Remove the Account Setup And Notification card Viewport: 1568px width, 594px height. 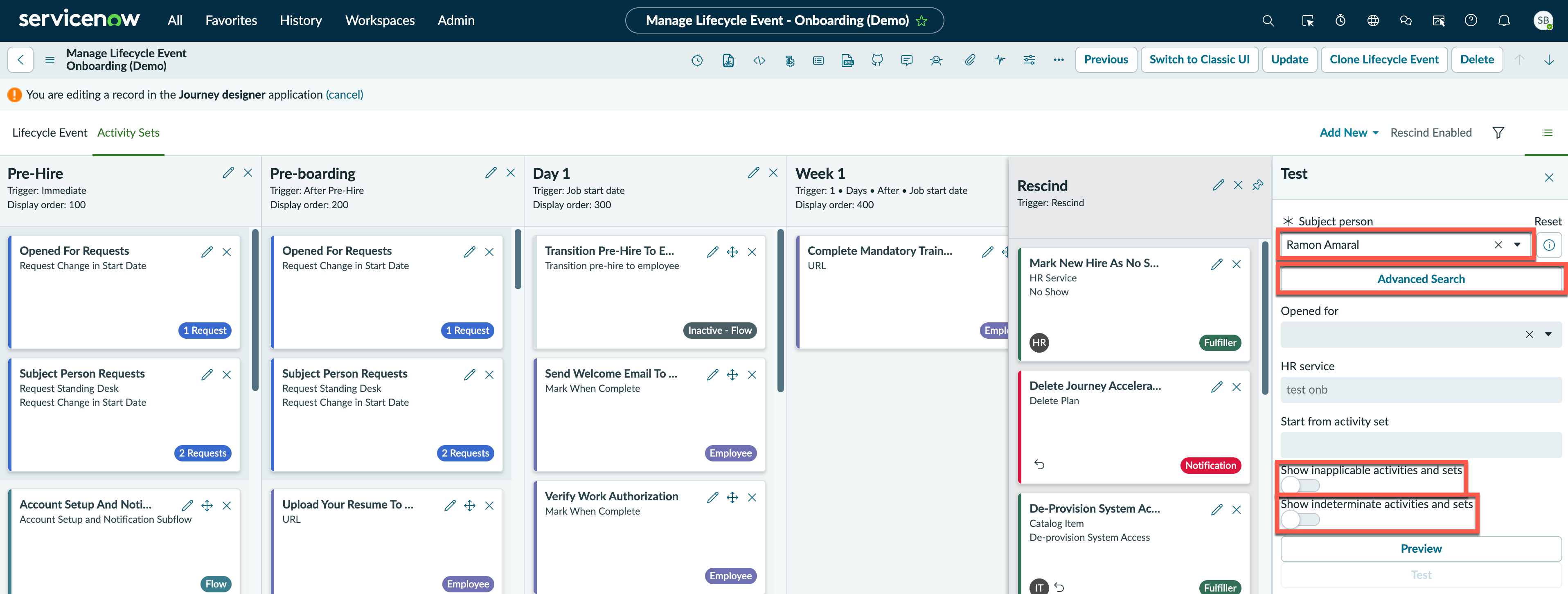click(x=226, y=506)
